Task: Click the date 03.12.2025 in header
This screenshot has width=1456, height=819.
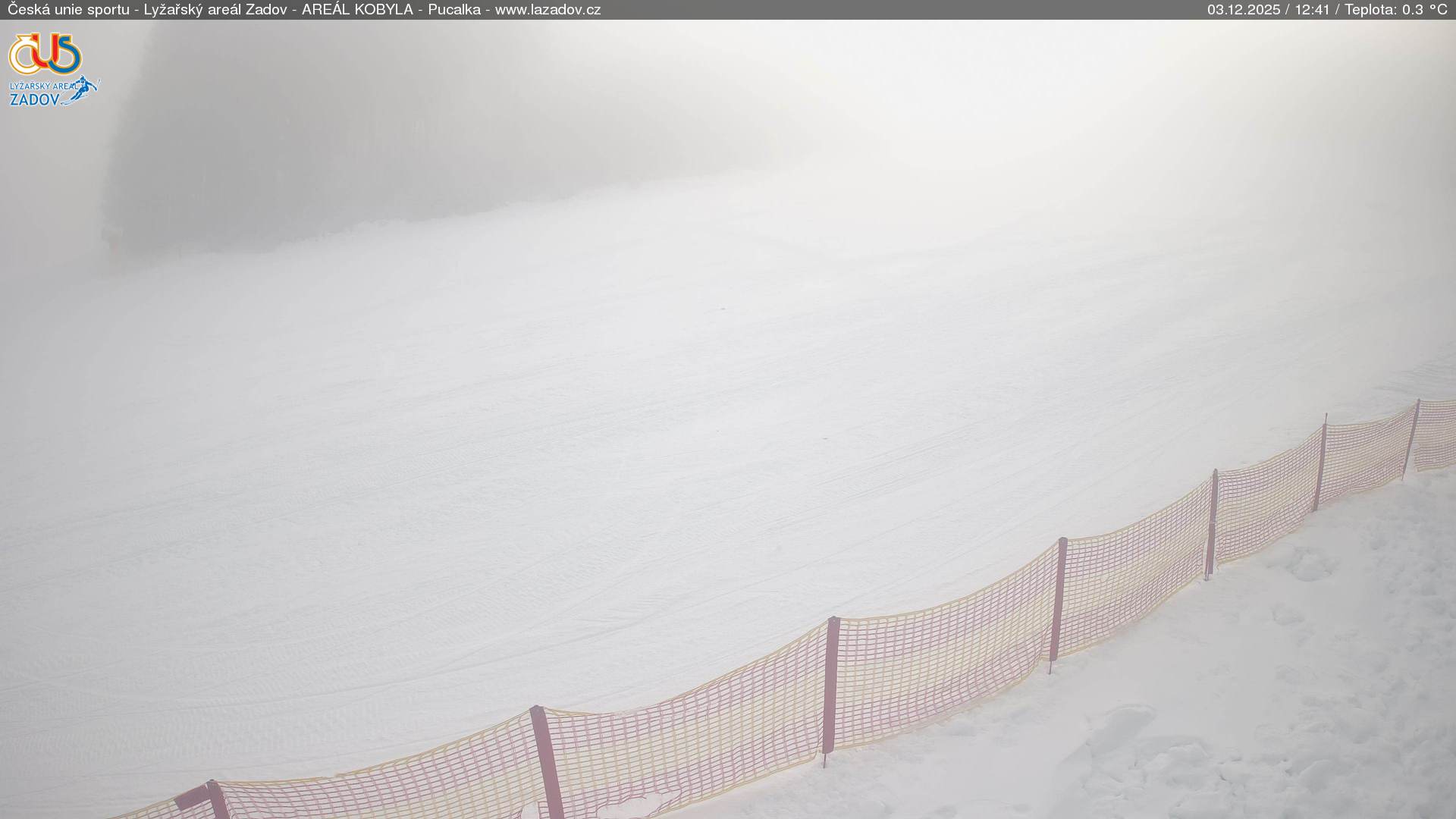Action: 1243,10
